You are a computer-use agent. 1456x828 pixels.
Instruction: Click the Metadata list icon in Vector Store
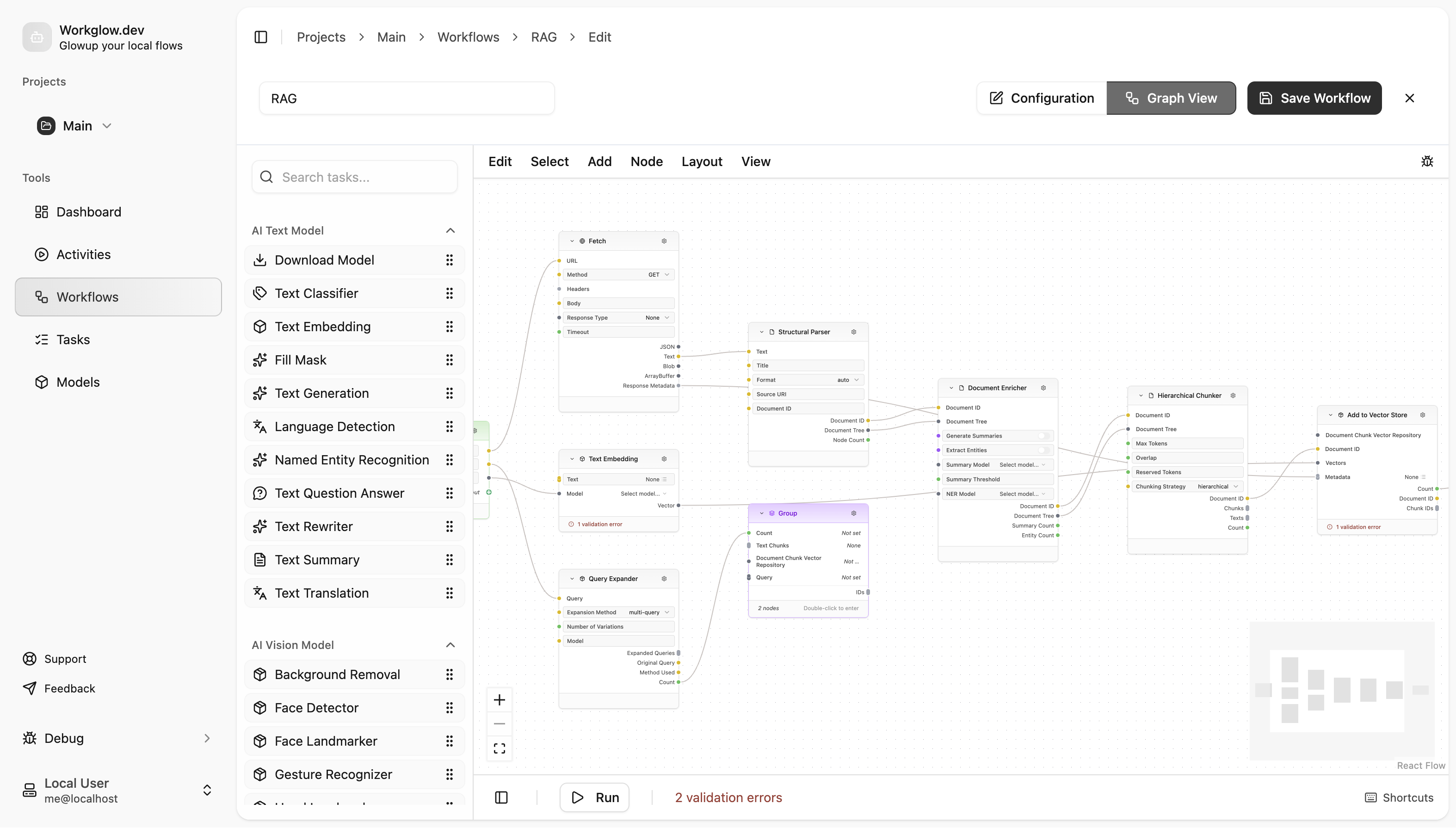(x=1424, y=477)
